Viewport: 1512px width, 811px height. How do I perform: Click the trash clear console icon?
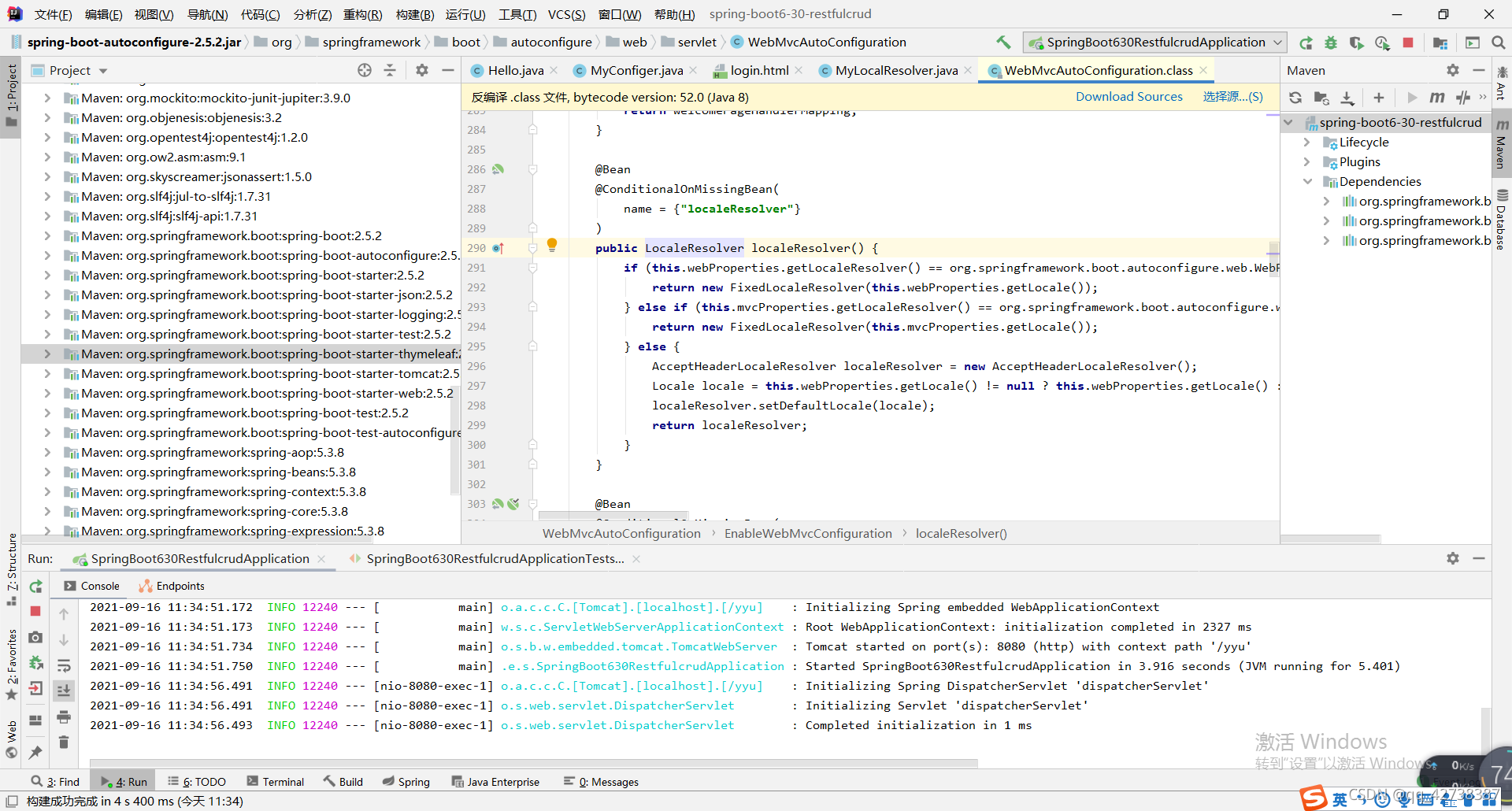pyautogui.click(x=64, y=742)
